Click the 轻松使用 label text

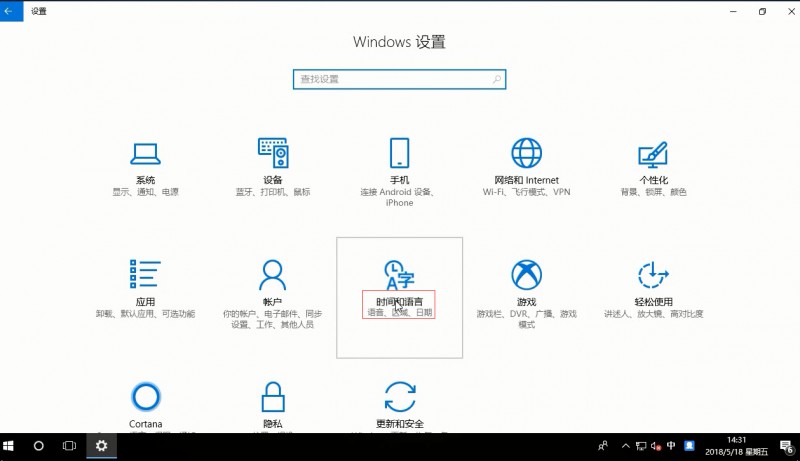pyautogui.click(x=654, y=302)
